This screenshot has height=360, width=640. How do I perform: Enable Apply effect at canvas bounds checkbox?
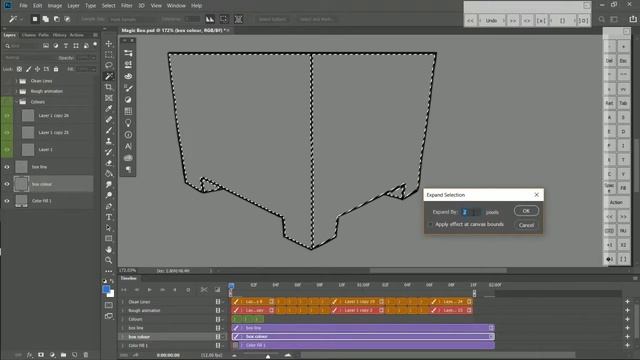(x=430, y=224)
